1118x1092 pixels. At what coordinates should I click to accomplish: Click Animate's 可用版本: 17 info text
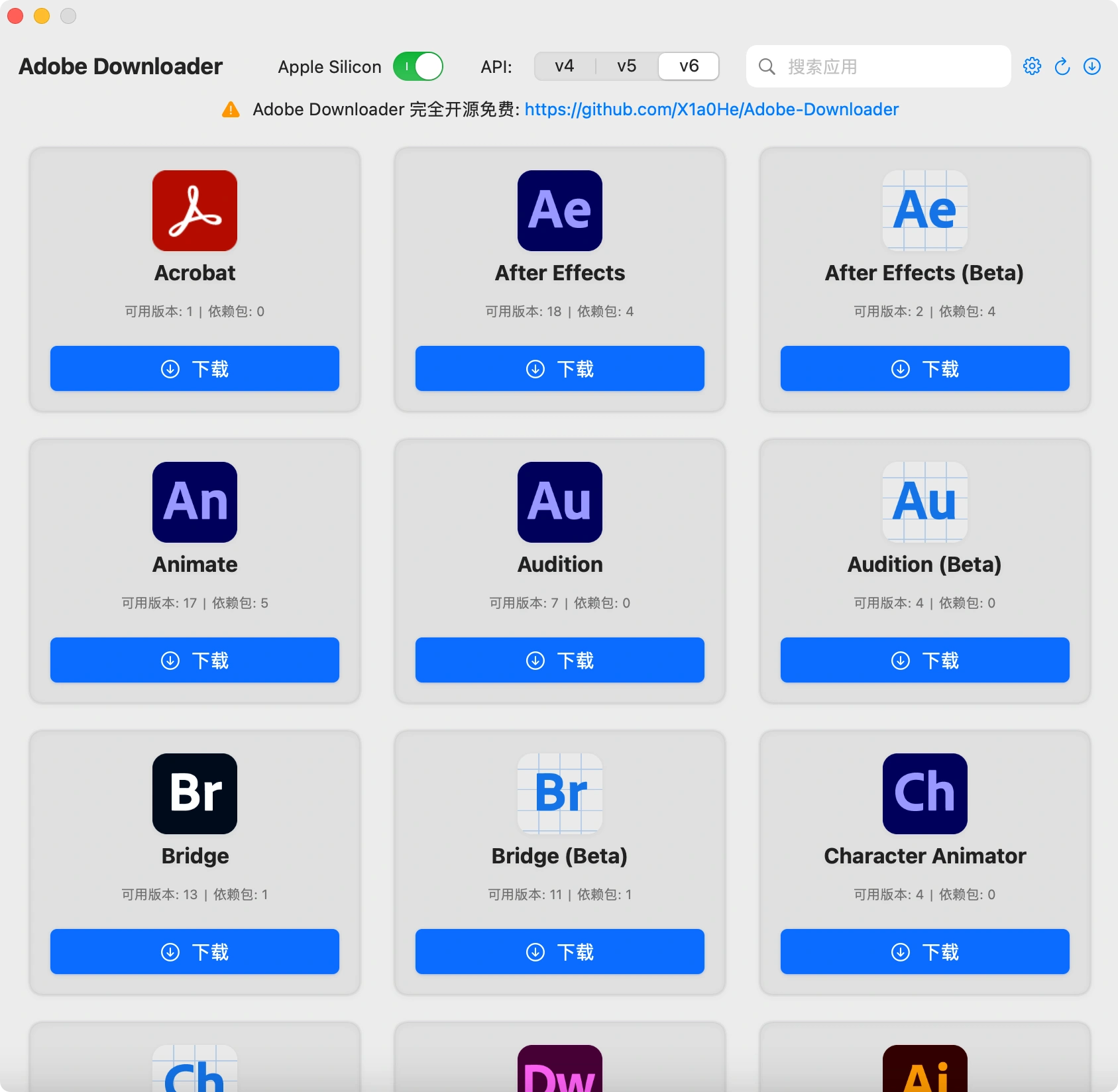tap(159, 603)
